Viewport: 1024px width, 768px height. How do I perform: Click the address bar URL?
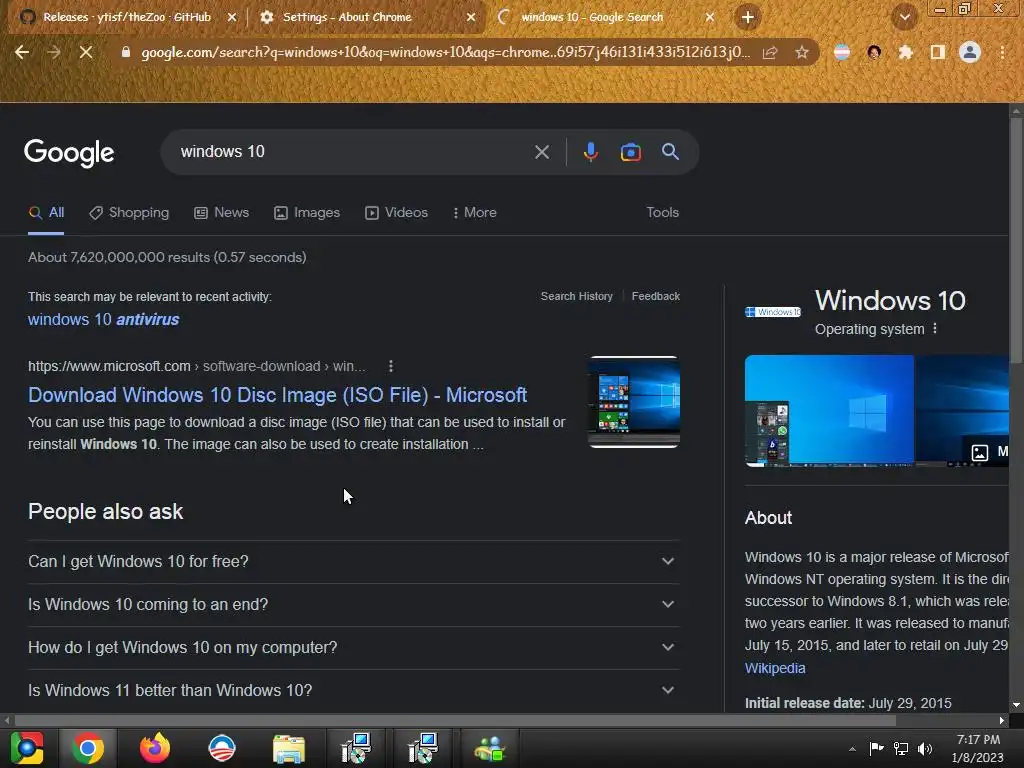click(x=445, y=53)
